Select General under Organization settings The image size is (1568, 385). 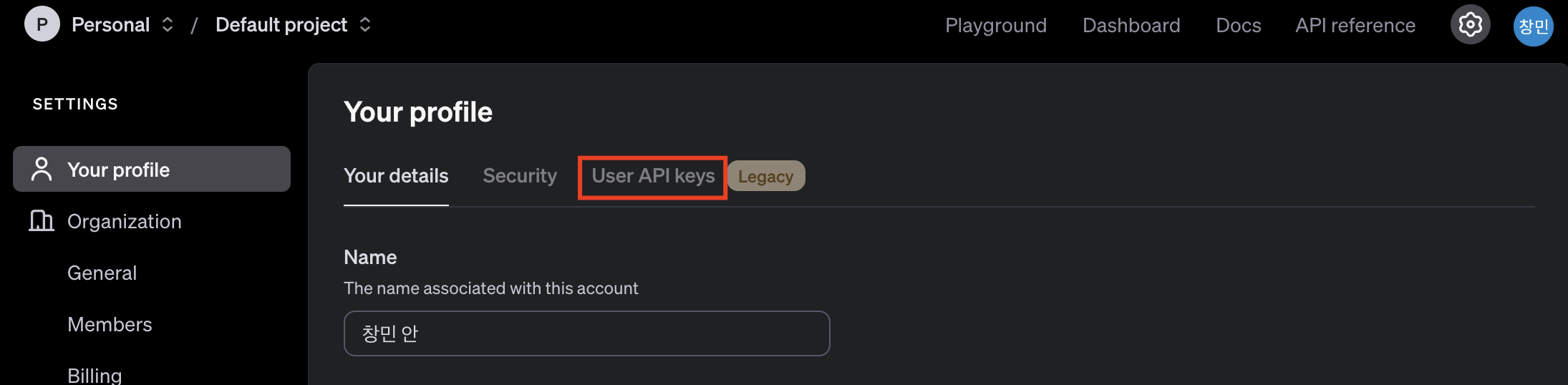[102, 273]
